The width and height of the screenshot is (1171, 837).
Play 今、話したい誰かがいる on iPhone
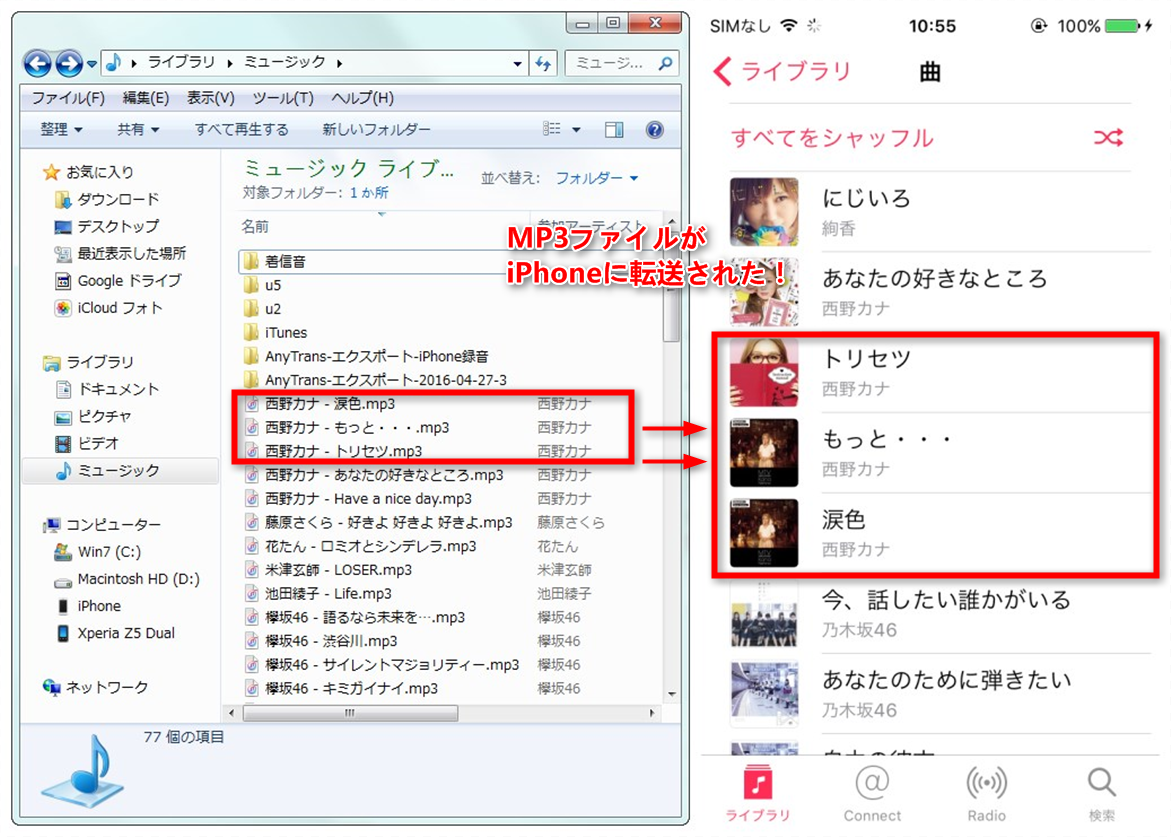pyautogui.click(x=941, y=614)
